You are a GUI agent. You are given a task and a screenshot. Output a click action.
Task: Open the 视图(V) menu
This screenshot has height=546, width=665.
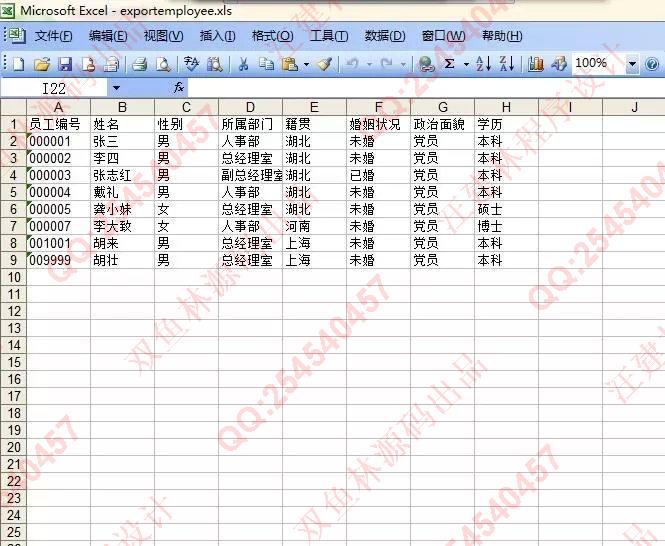click(x=163, y=36)
